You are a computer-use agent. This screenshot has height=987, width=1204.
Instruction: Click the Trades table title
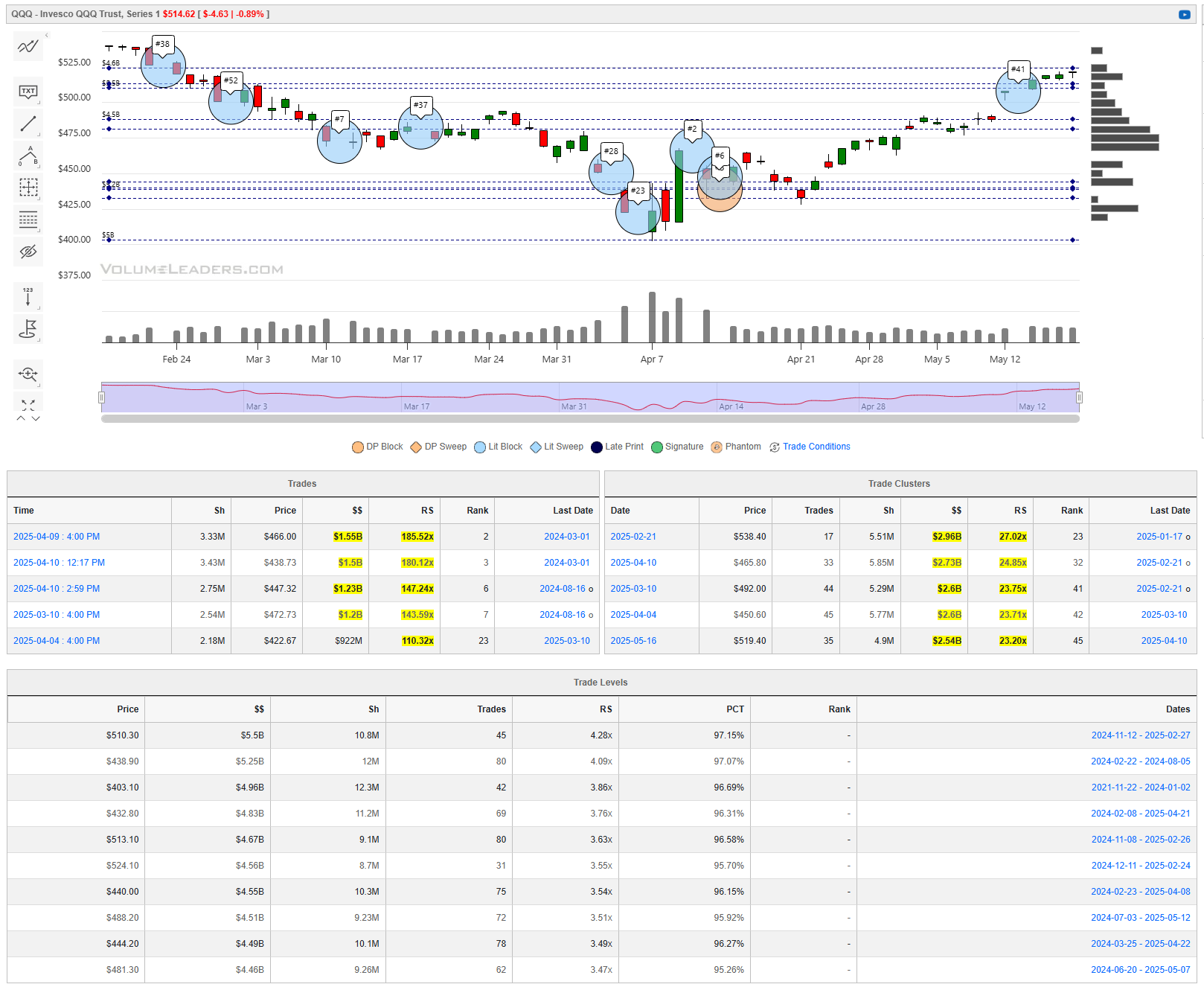302,484
